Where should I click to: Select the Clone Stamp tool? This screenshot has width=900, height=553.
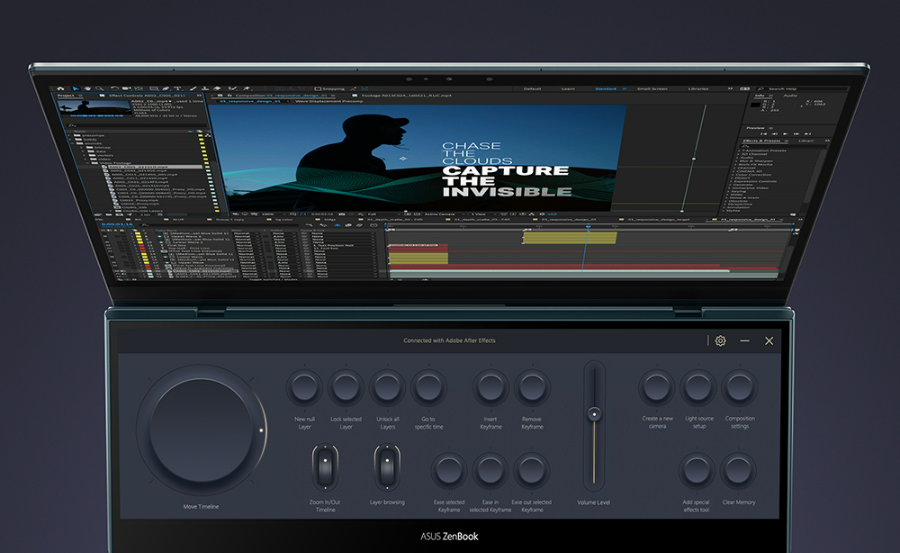tap(205, 88)
